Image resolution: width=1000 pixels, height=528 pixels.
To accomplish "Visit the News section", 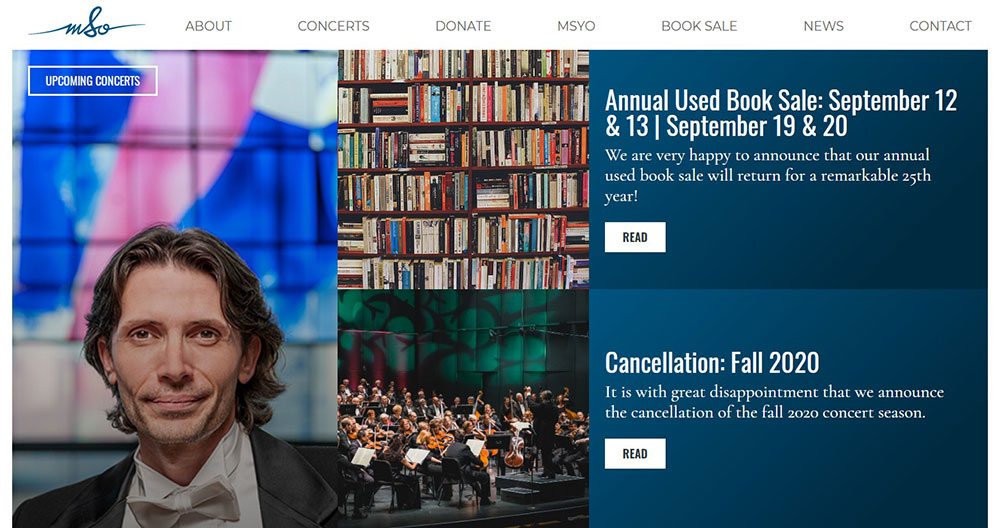I will pyautogui.click(x=823, y=26).
